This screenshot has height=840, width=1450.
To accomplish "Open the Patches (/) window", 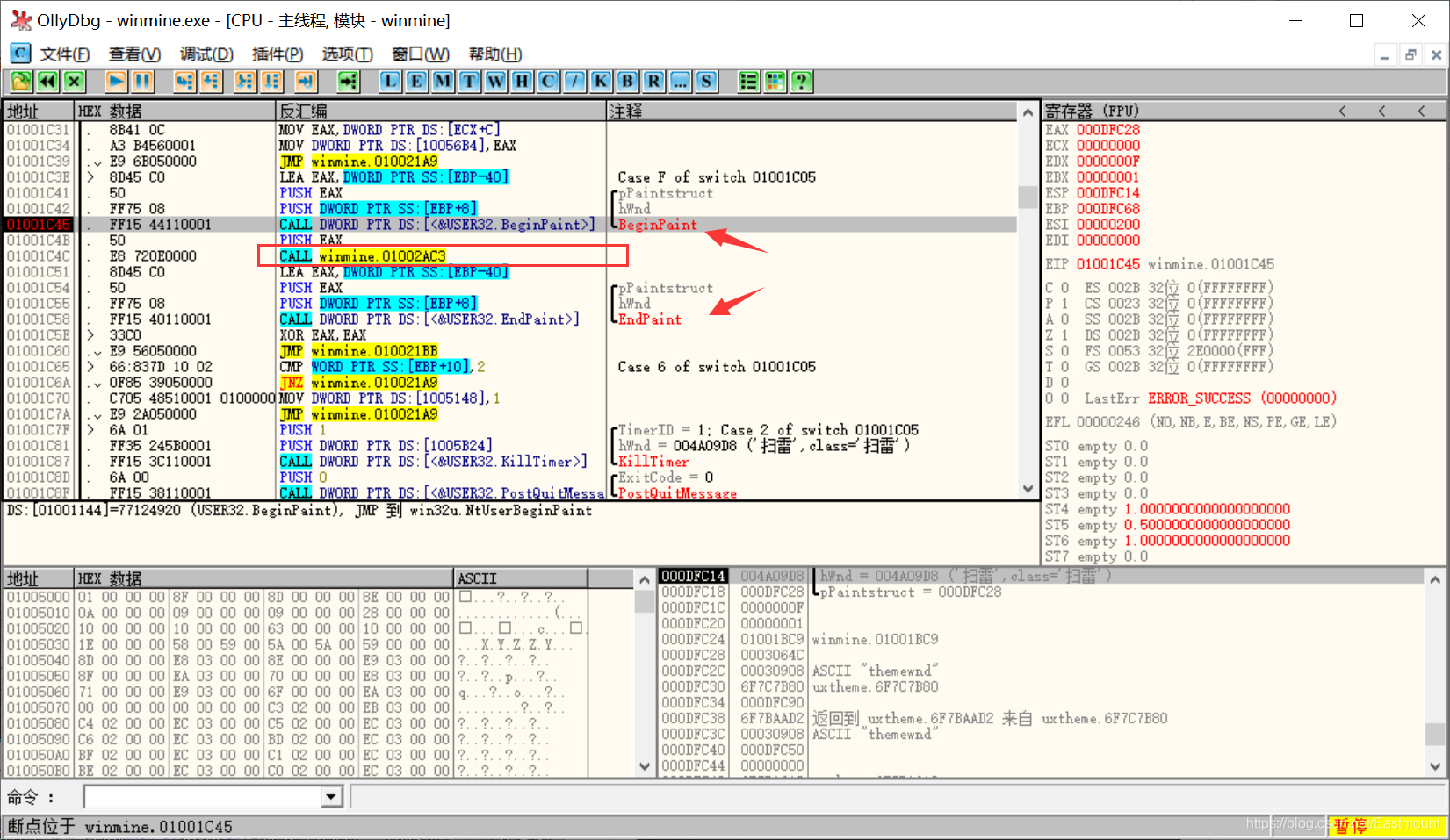I will click(x=574, y=82).
